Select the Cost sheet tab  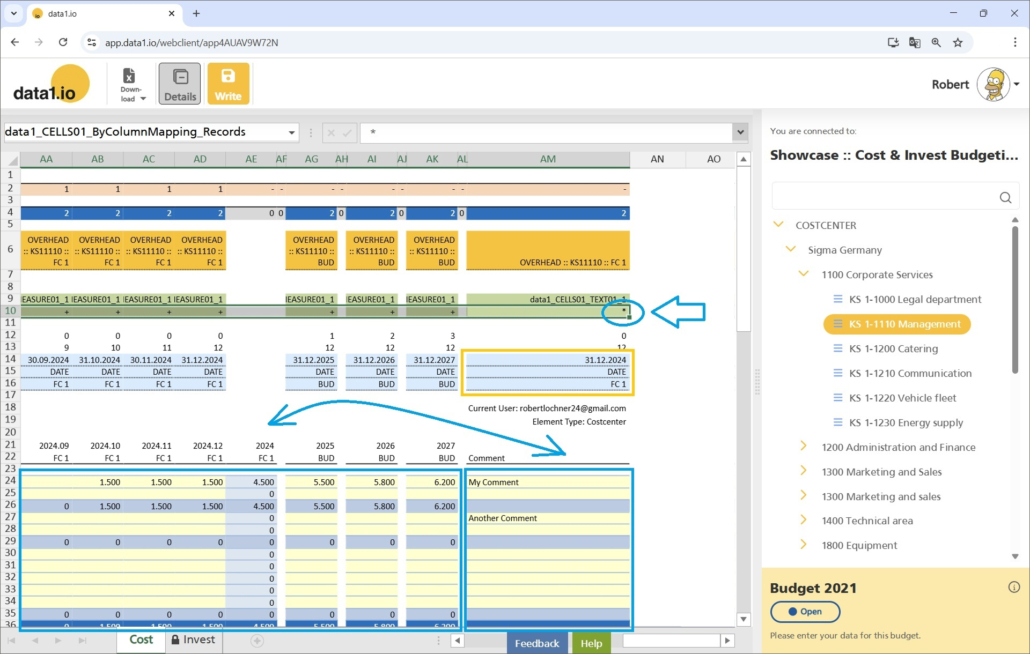141,640
